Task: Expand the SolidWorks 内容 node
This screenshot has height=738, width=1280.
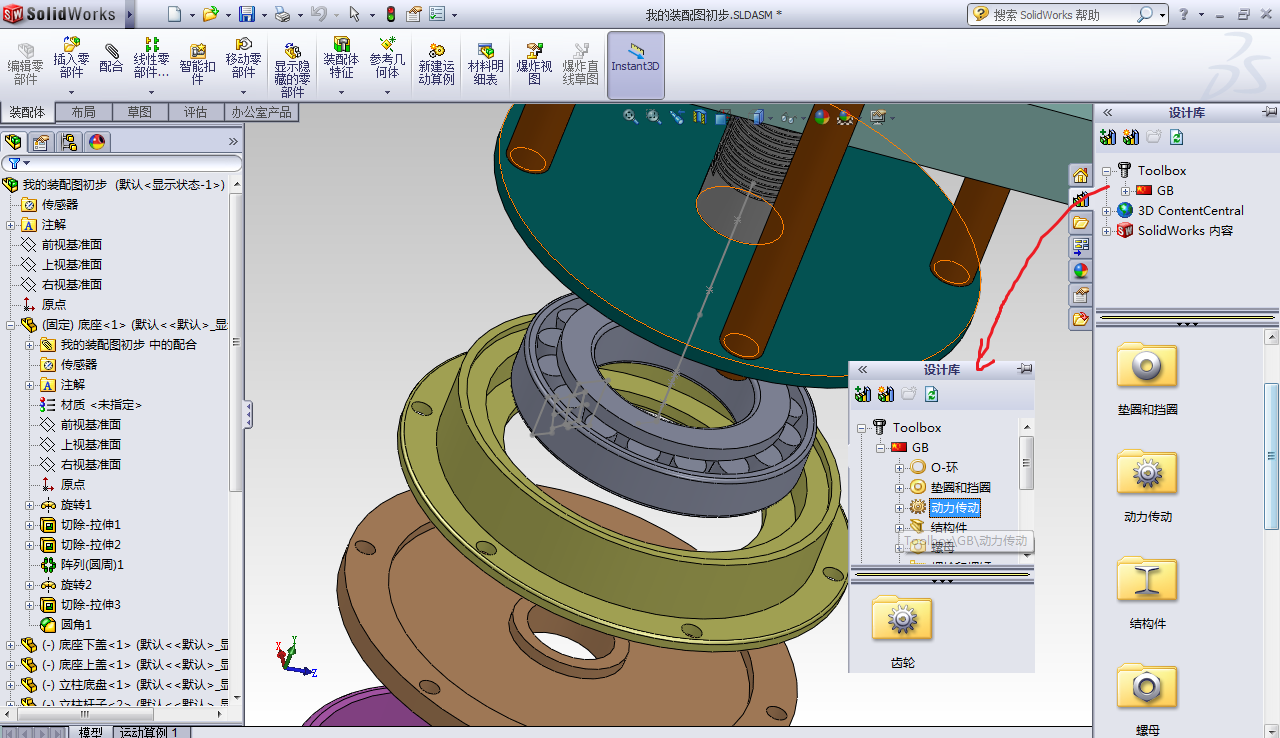Action: [x=1107, y=231]
